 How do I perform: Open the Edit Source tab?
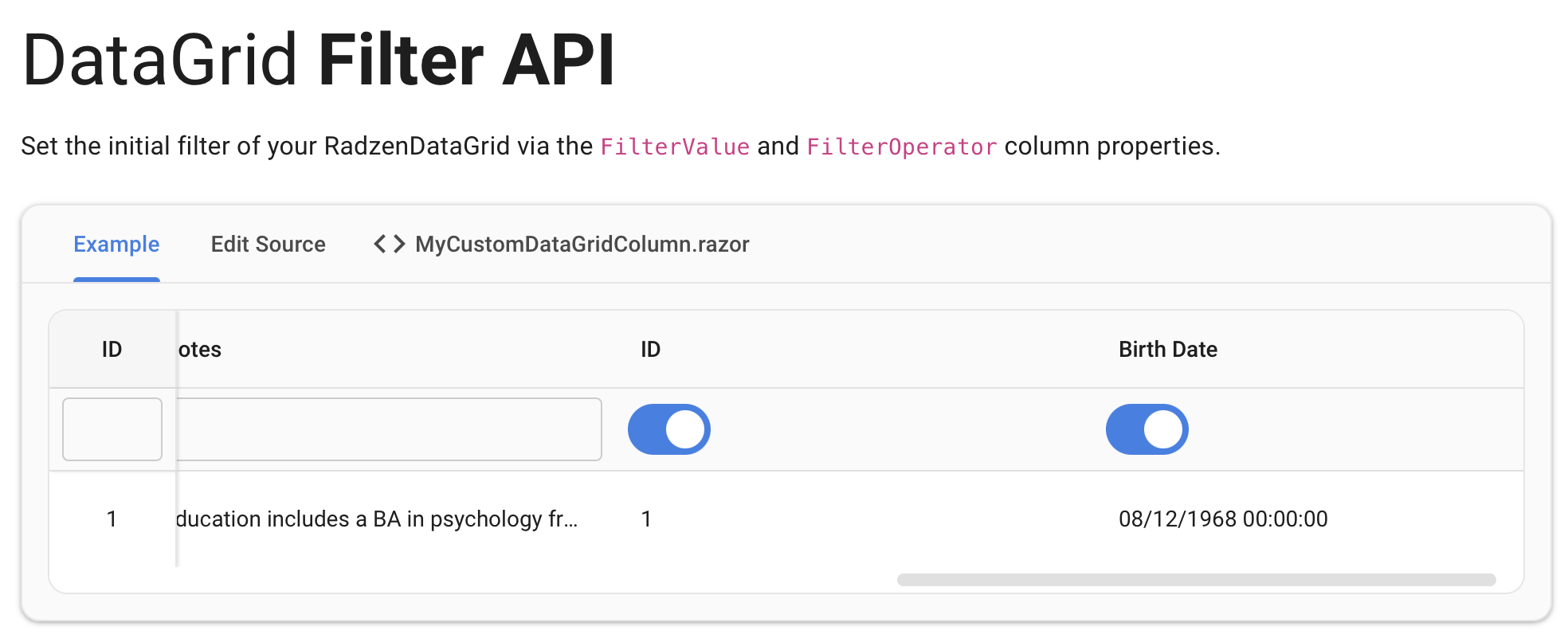tap(268, 245)
